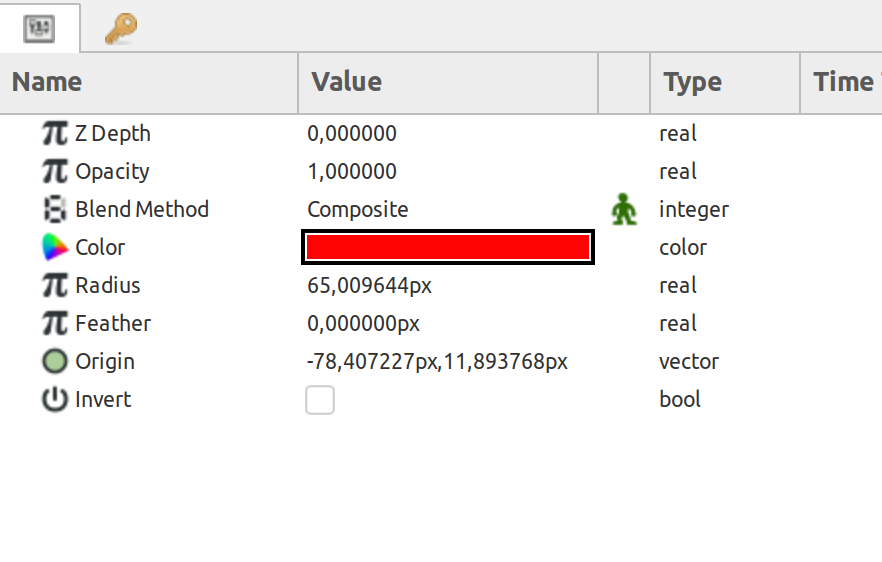Click the color wheel icon beside Color

pos(55,248)
